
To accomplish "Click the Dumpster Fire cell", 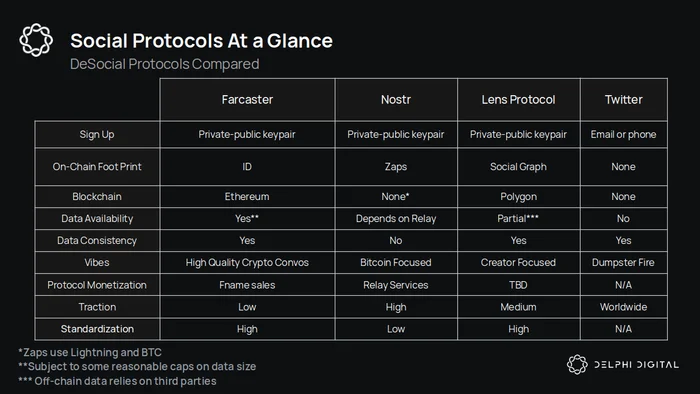I will tap(624, 262).
